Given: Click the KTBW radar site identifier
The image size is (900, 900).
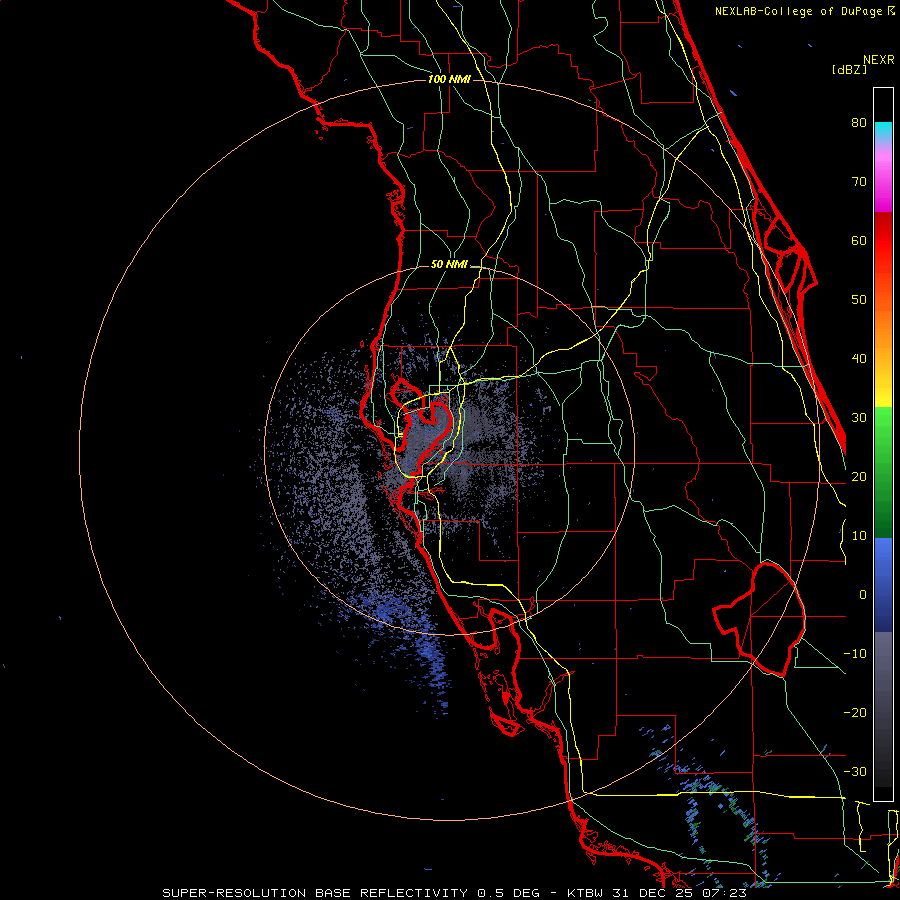Looking at the screenshot, I should pyautogui.click(x=584, y=893).
